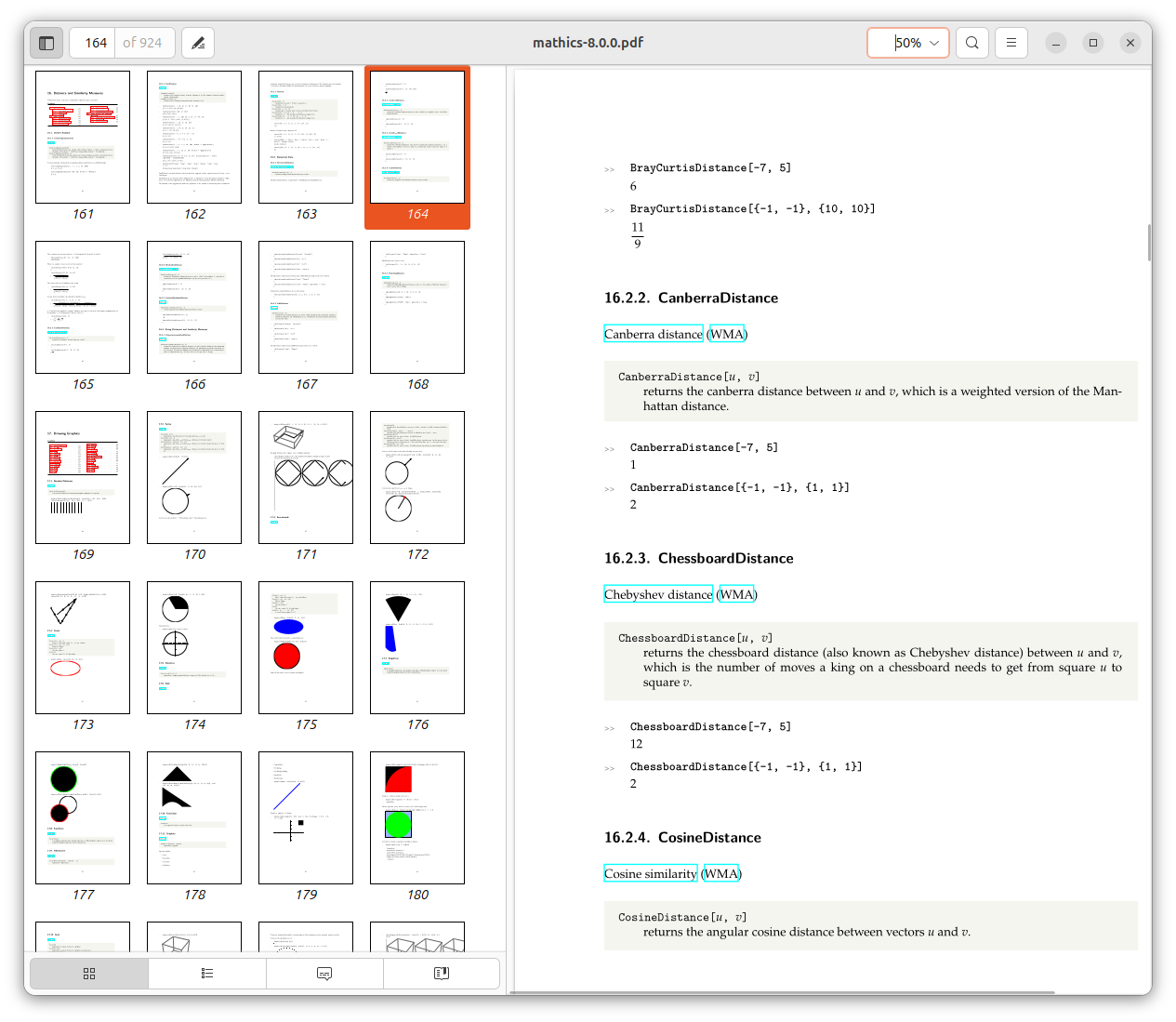Click the 50% zoom input field

coord(908,43)
